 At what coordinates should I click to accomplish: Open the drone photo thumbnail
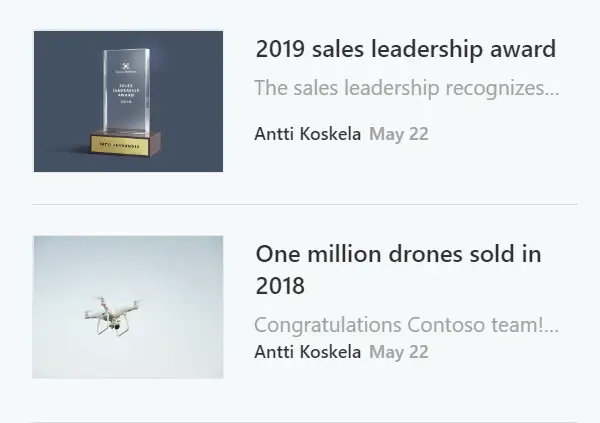(x=128, y=307)
